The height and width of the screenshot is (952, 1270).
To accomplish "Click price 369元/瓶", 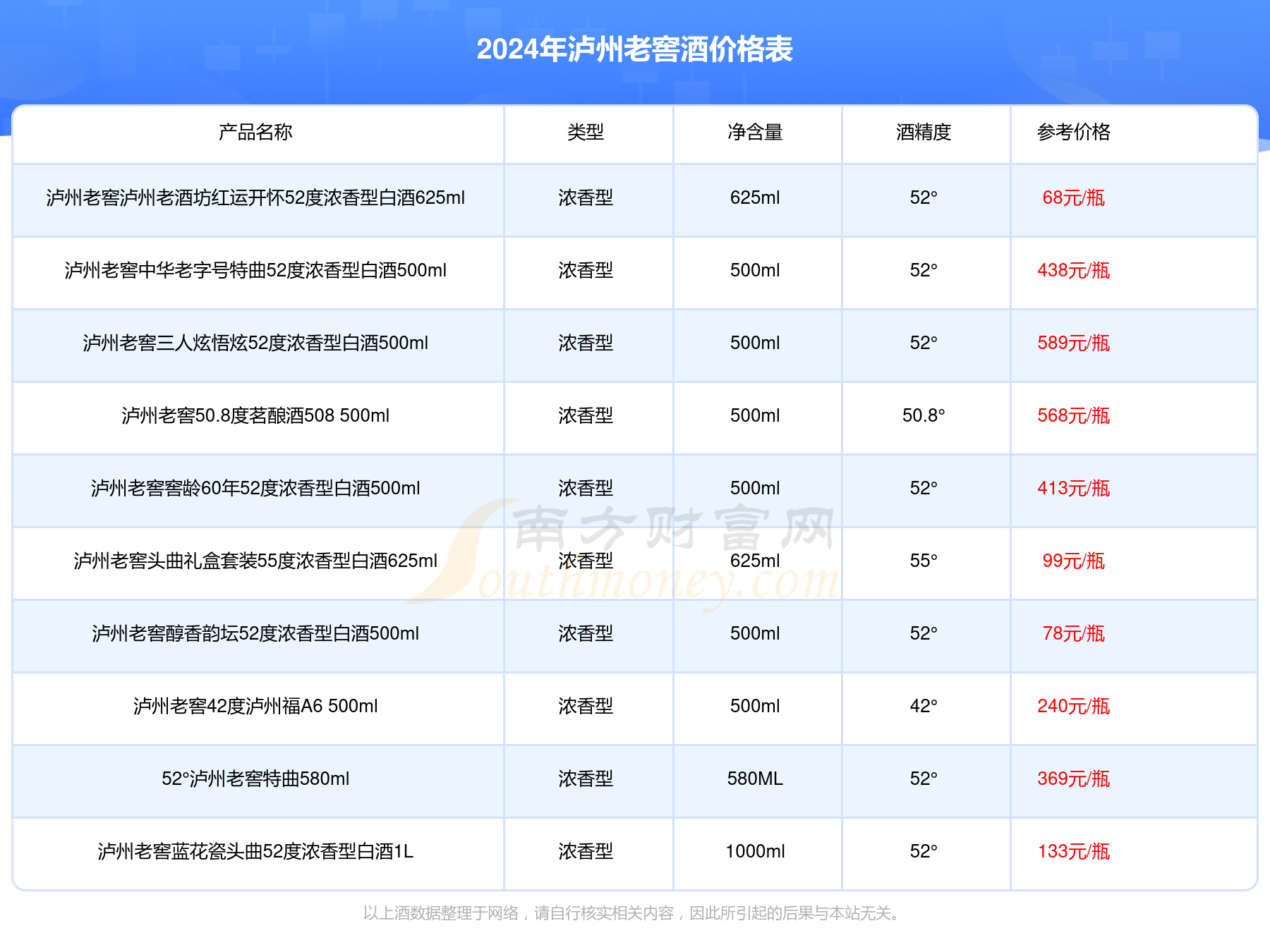I will pyautogui.click(x=1074, y=779).
